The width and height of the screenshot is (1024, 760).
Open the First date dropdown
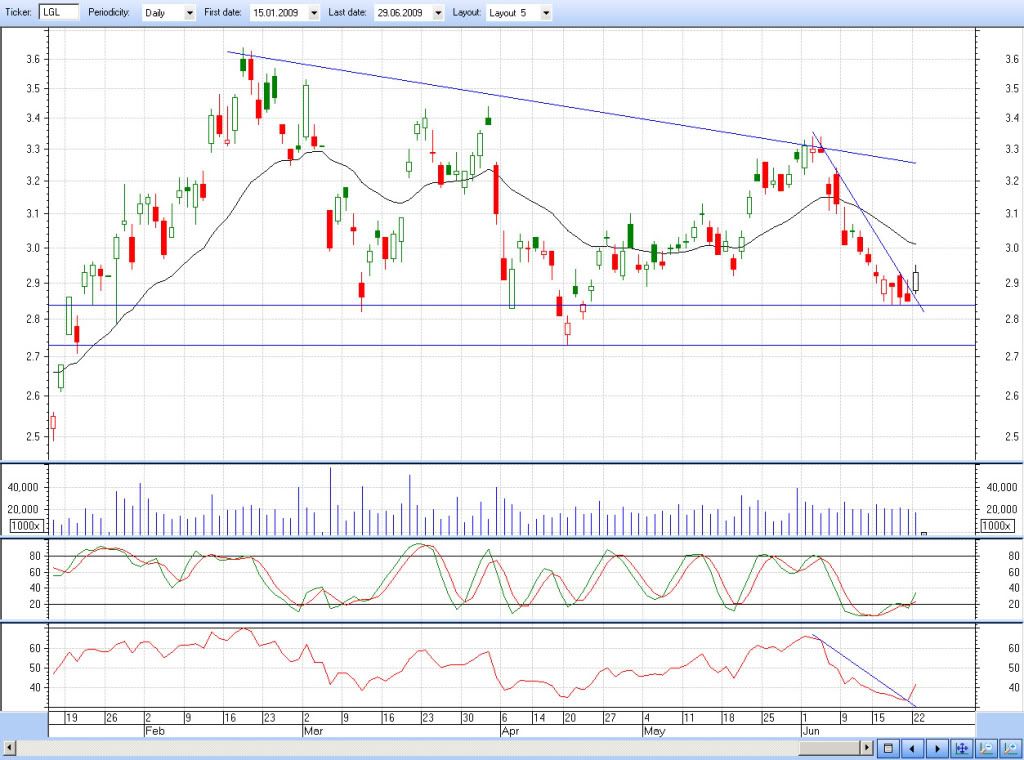pyautogui.click(x=314, y=13)
